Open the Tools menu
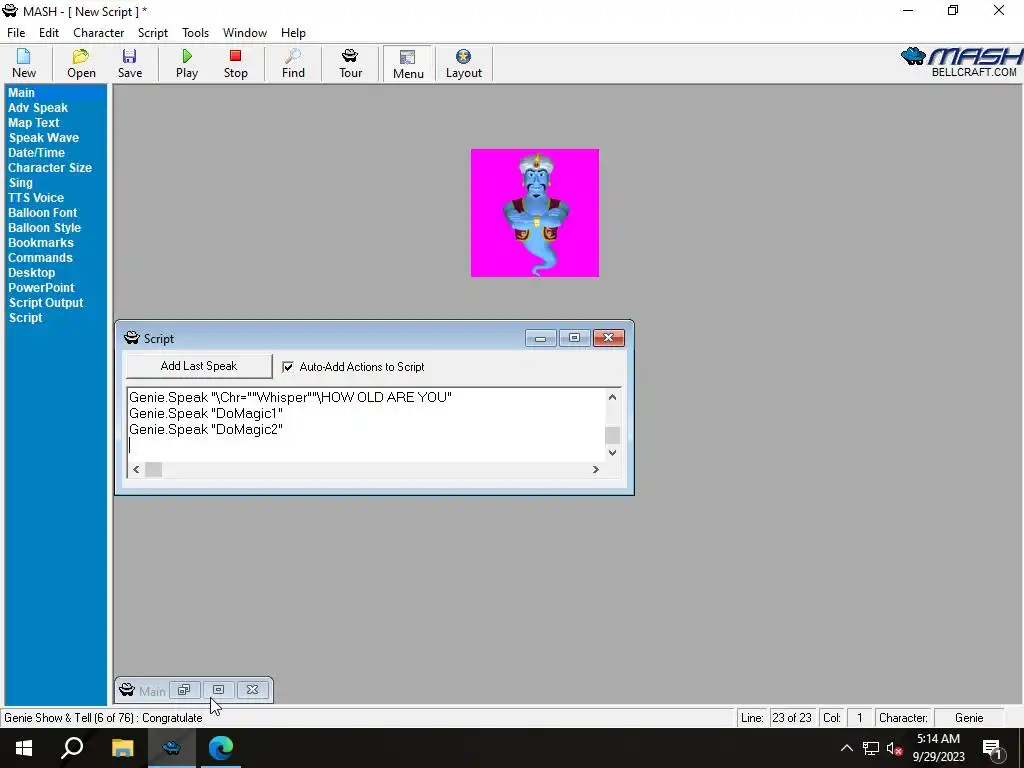This screenshot has height=768, width=1024. 195,33
